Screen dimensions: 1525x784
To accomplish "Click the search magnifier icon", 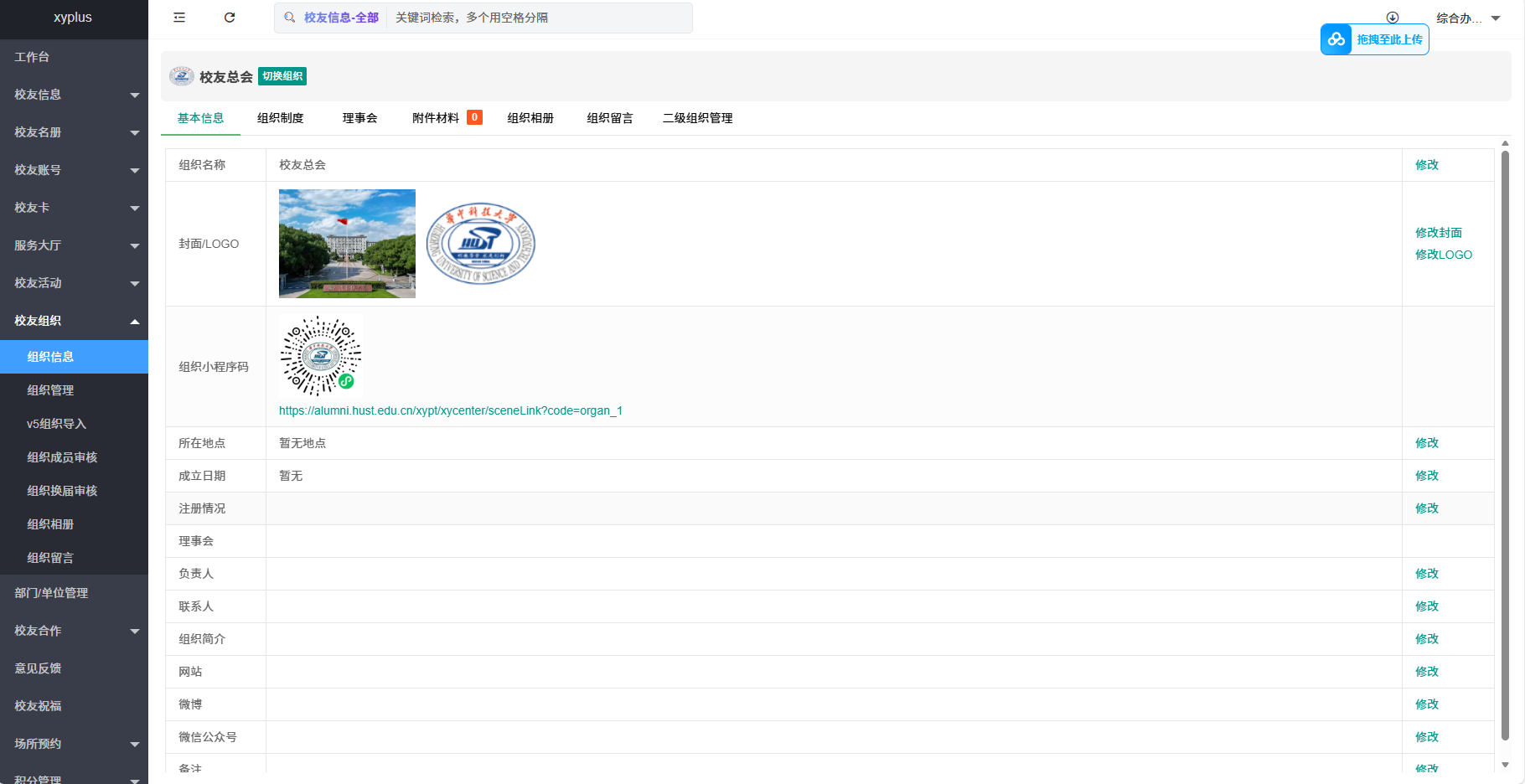I will tap(290, 18).
